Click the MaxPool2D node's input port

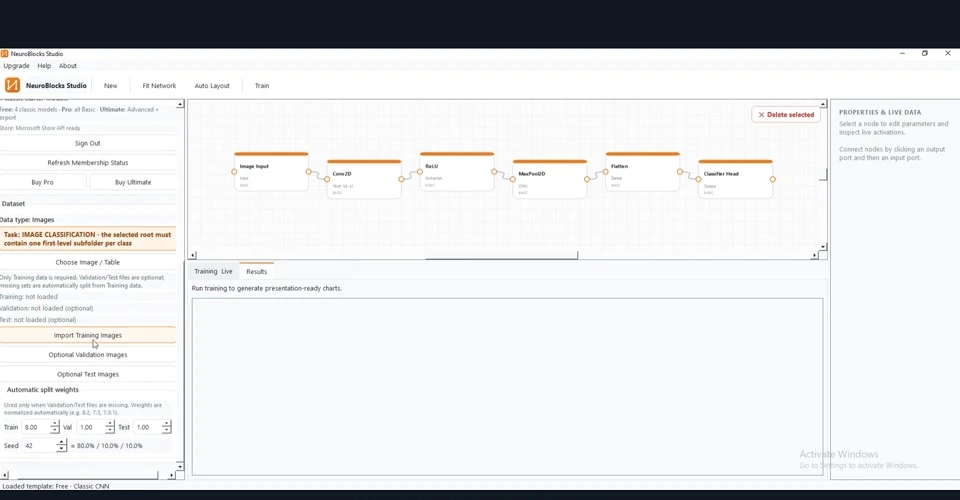point(512,179)
